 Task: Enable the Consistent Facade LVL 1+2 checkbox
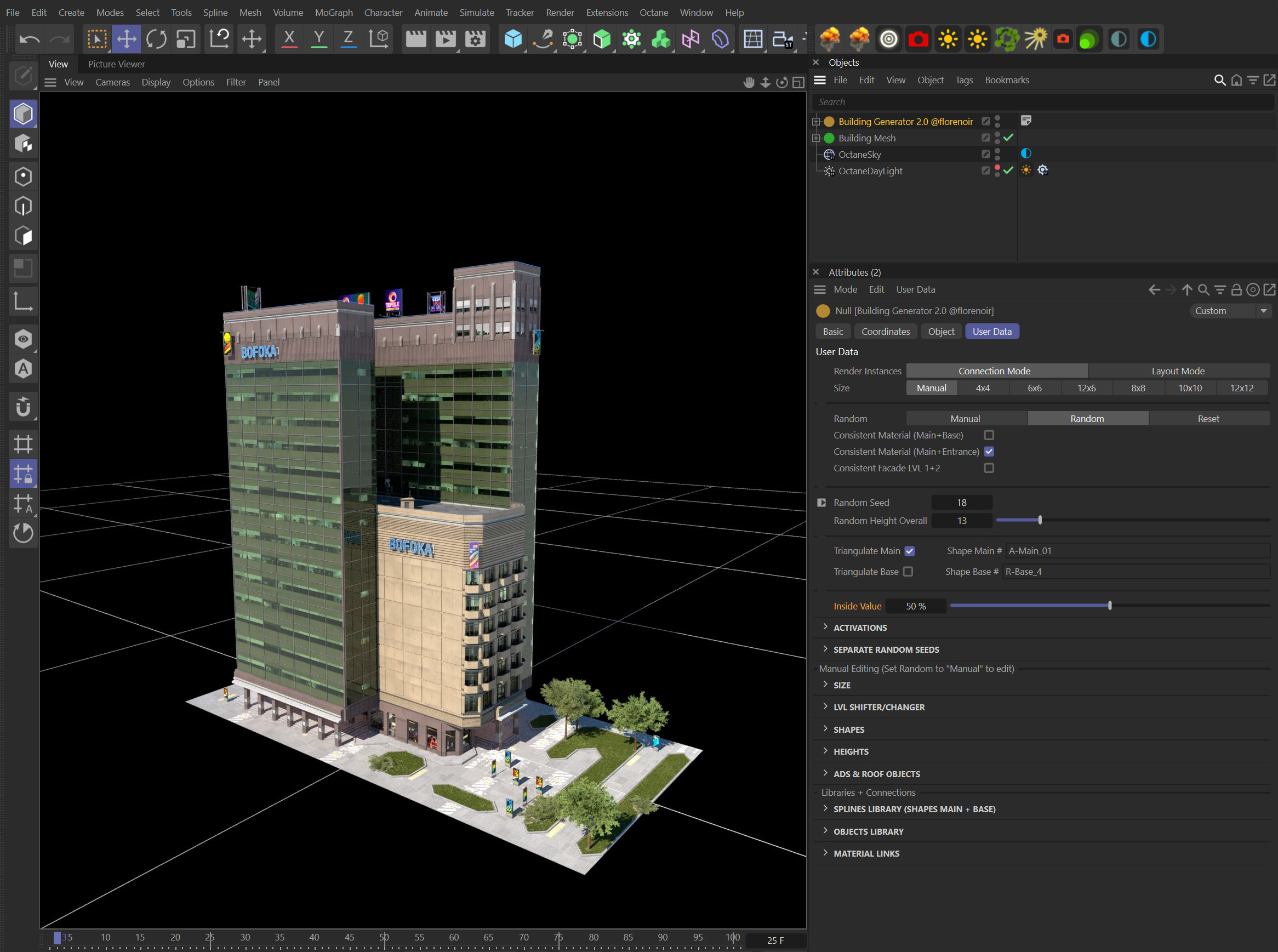989,468
